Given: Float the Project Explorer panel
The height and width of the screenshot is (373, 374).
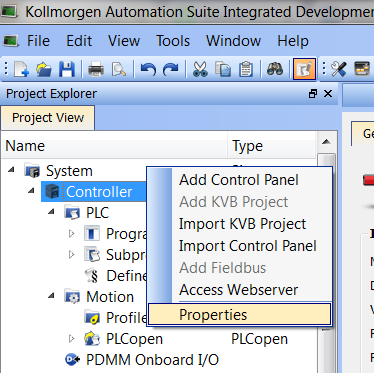Looking at the screenshot, I should pyautogui.click(x=313, y=94).
